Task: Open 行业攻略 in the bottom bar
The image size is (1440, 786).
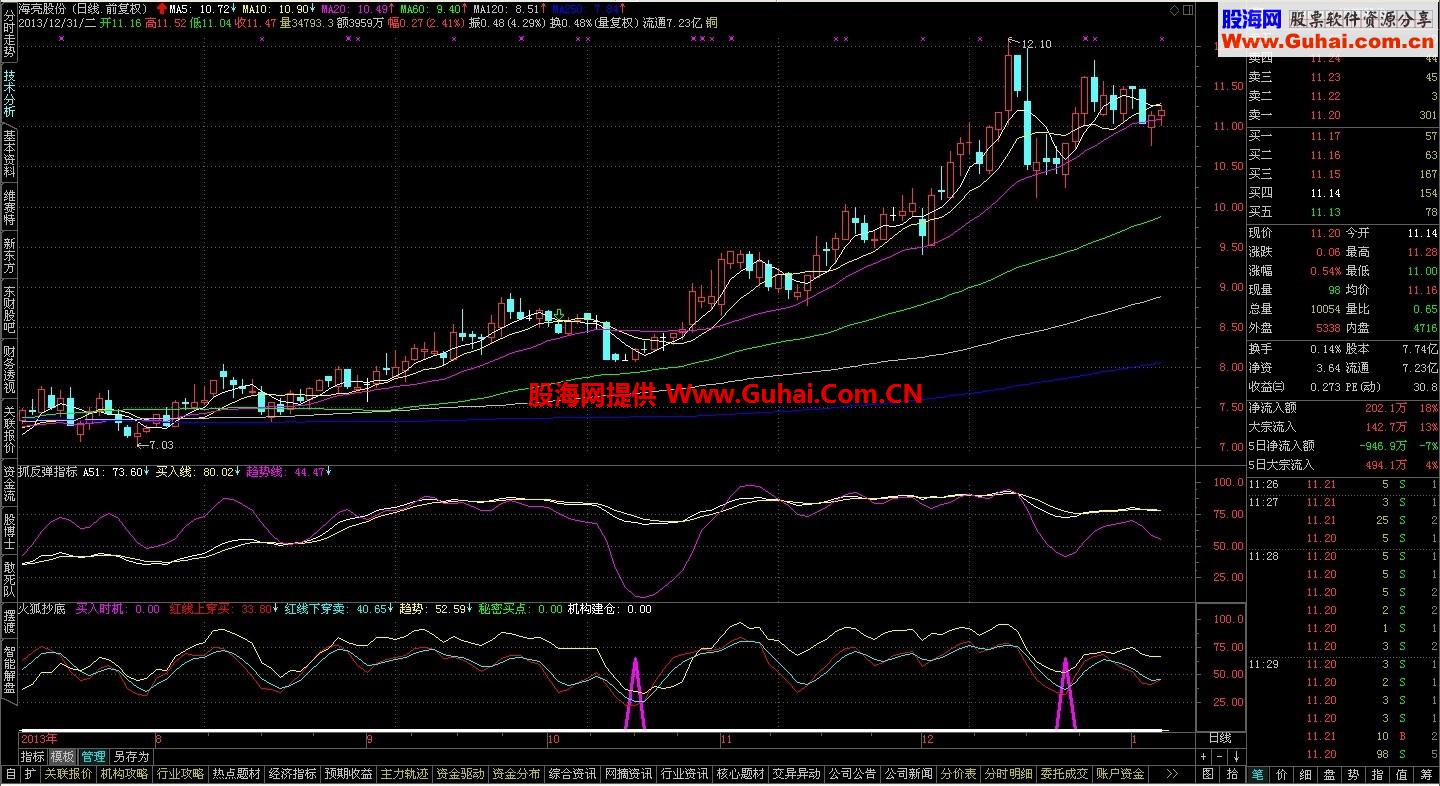Action: tap(180, 774)
